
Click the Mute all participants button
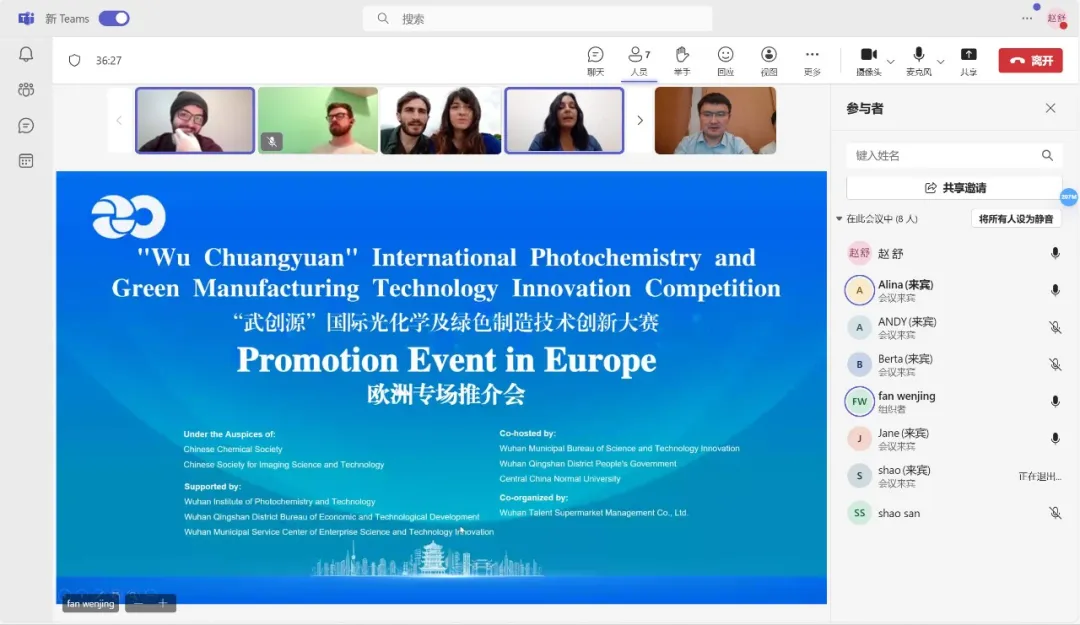[x=1016, y=219]
